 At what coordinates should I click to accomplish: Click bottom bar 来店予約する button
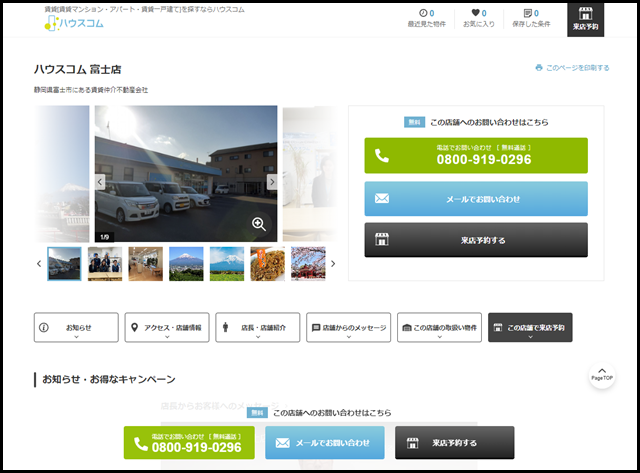pyautogui.click(x=455, y=443)
